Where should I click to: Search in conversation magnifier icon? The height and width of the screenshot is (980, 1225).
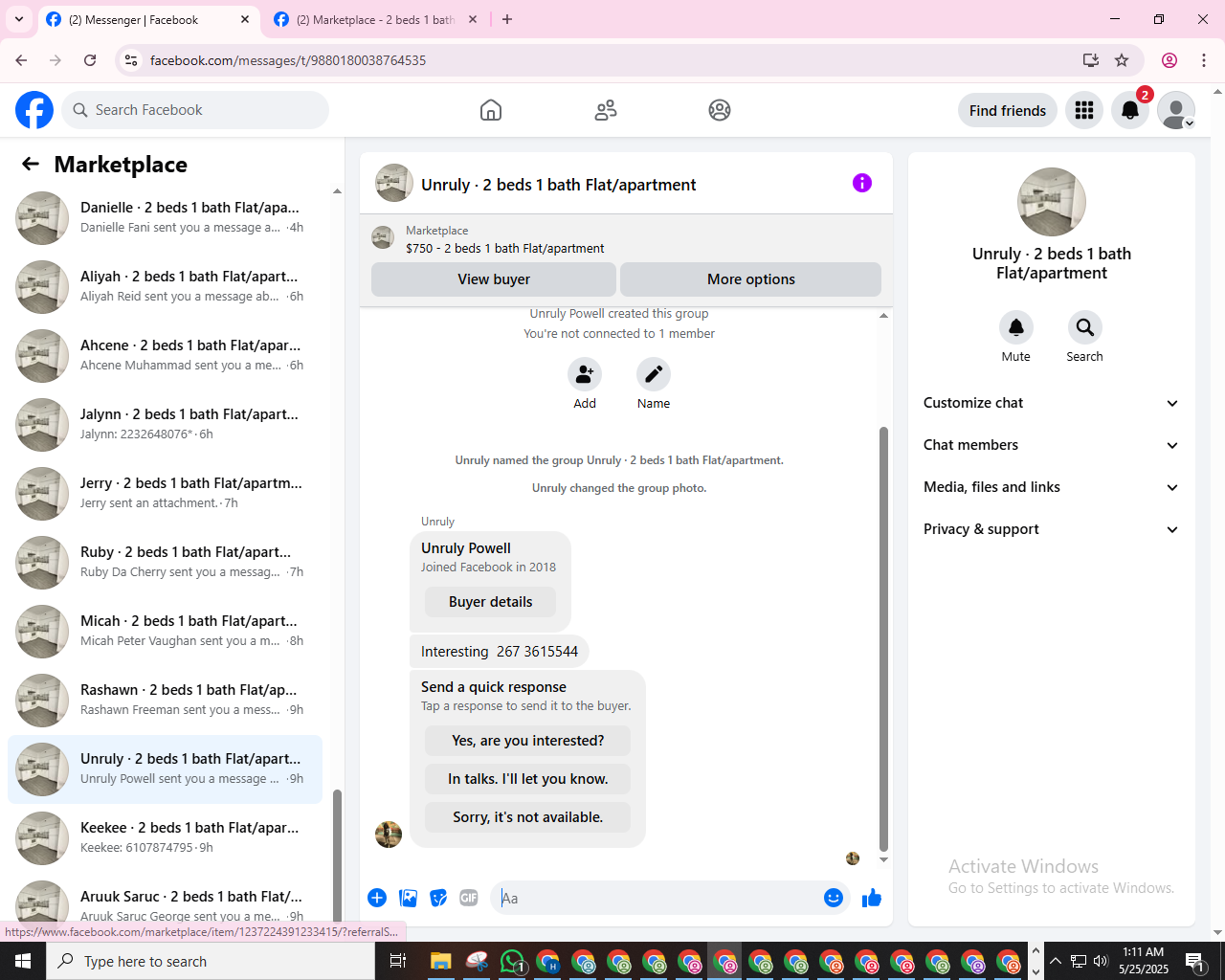(1085, 327)
